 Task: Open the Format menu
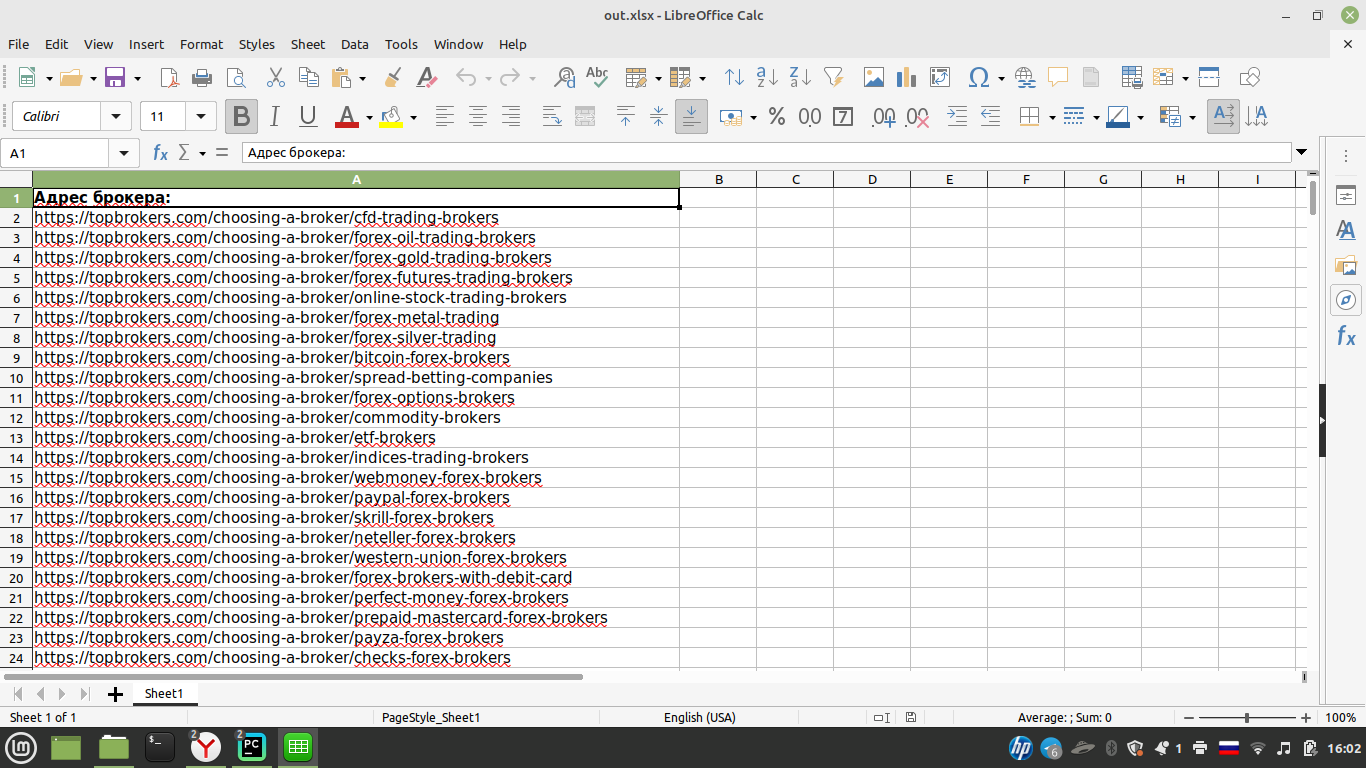(201, 44)
